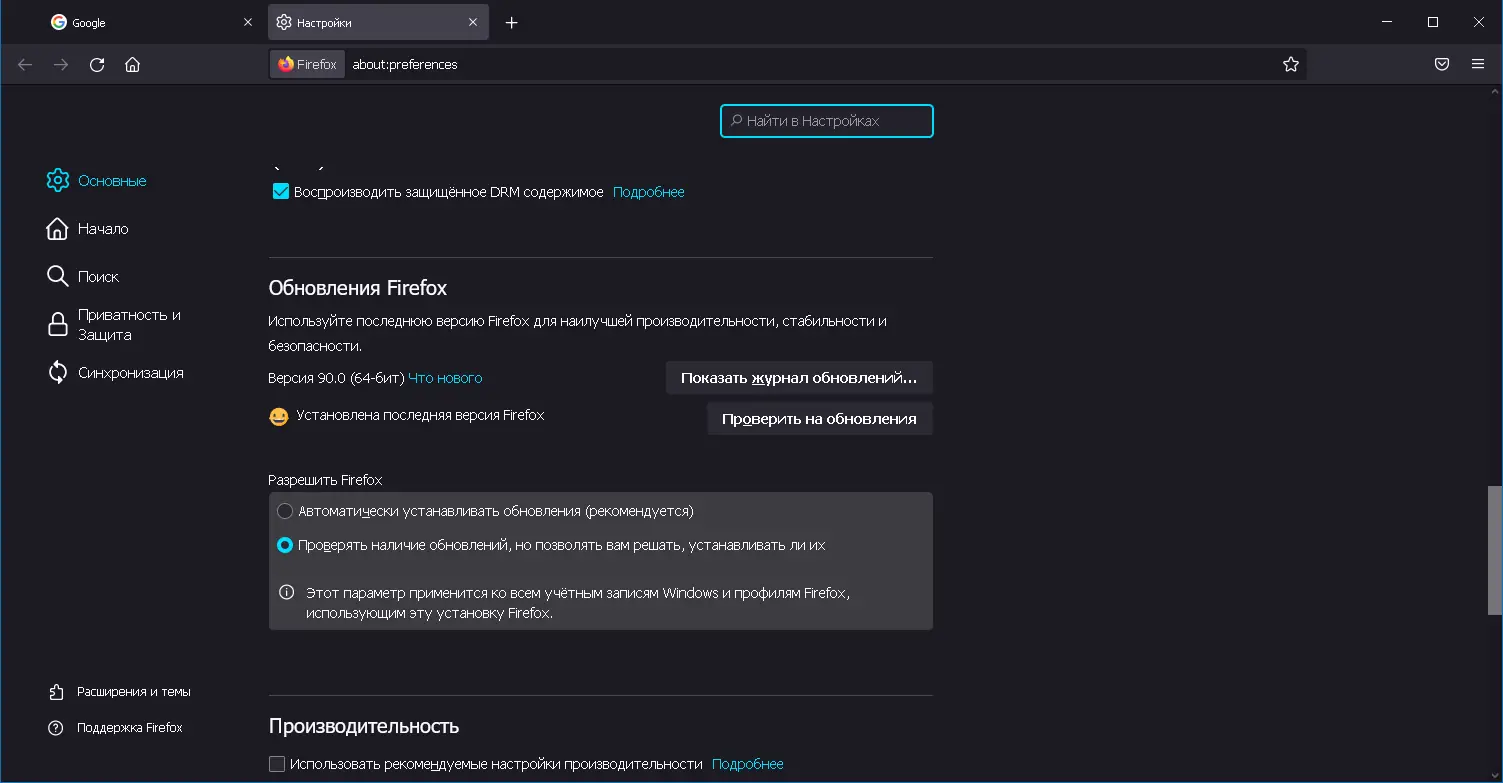Open the Firefox application menu
Image resolution: width=1503 pixels, height=783 pixels.
coord(1478,63)
